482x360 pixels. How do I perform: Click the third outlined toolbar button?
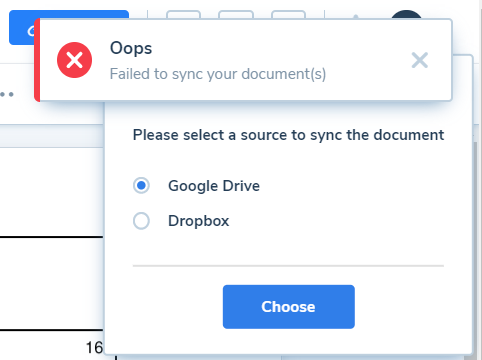pos(288,14)
